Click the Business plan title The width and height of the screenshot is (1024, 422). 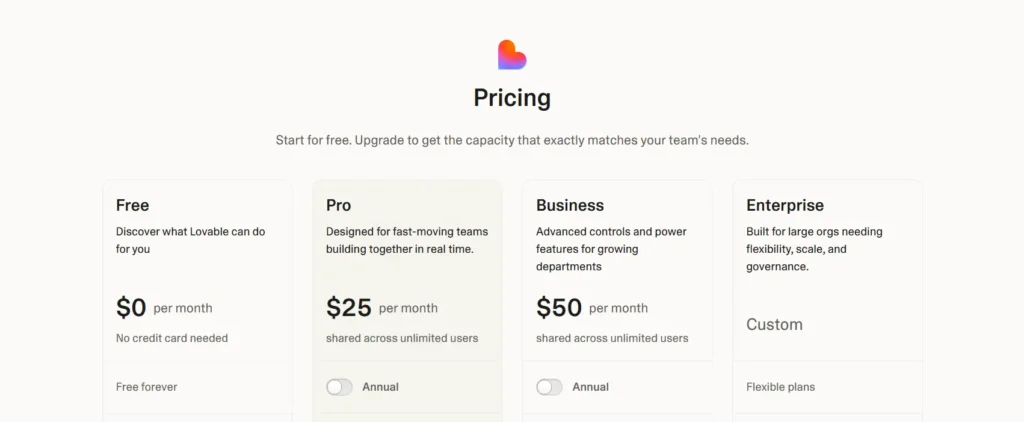[x=570, y=205]
